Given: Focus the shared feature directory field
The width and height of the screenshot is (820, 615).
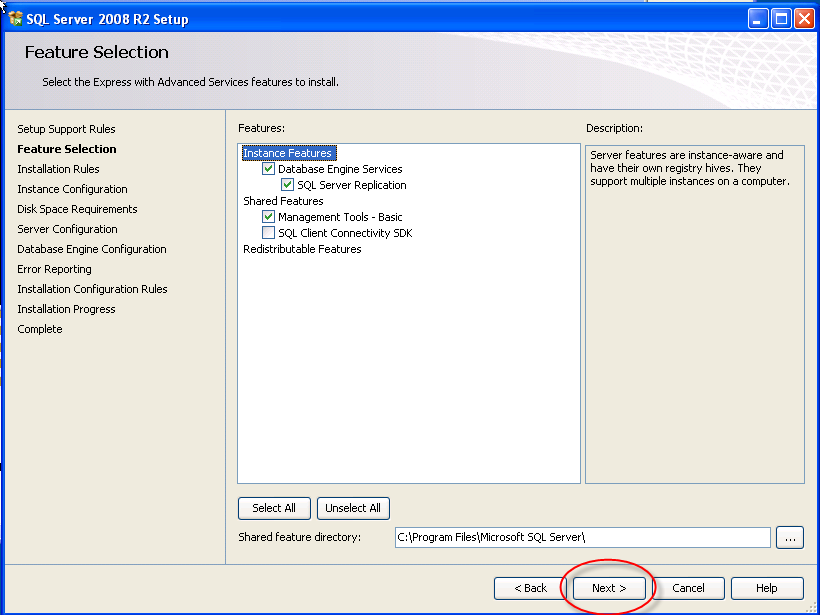Looking at the screenshot, I should pos(583,538).
